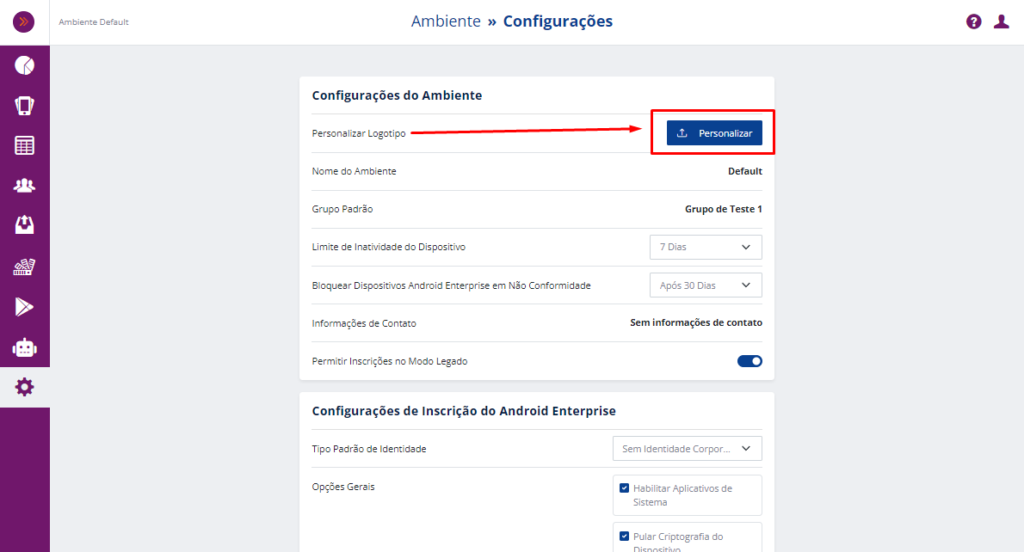The width and height of the screenshot is (1024, 552).
Task: Open the inbox download icon in sidebar
Action: pyautogui.click(x=24, y=225)
